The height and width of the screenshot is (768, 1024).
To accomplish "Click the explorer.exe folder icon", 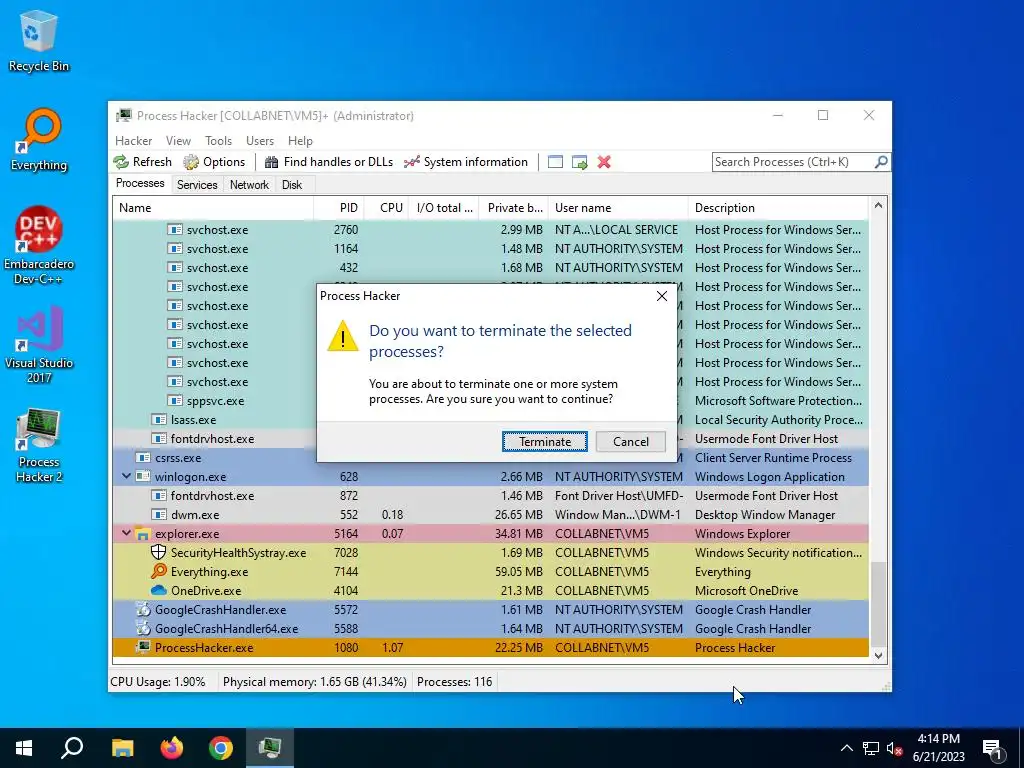I will pyautogui.click(x=143, y=534).
